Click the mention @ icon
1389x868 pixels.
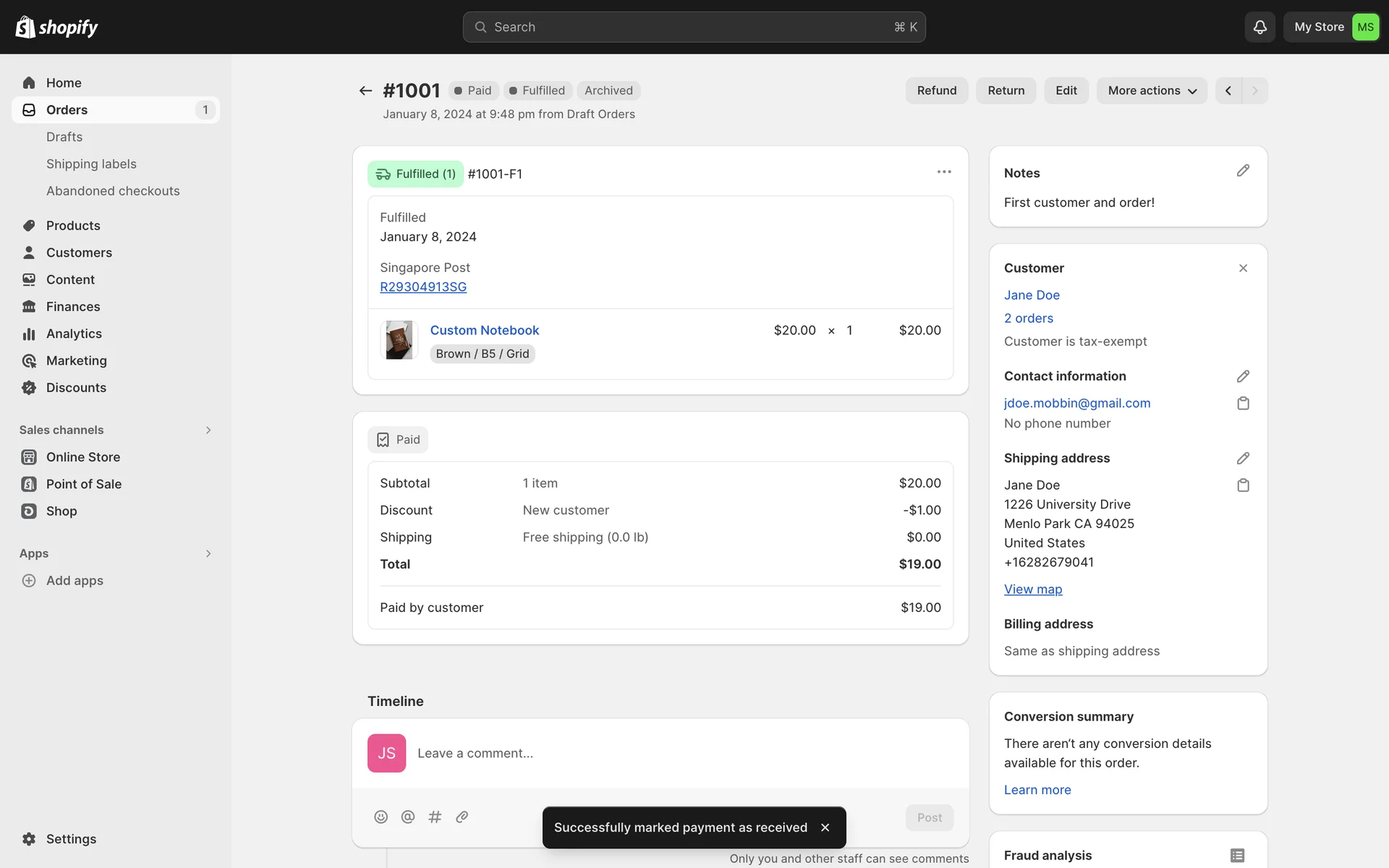408,817
